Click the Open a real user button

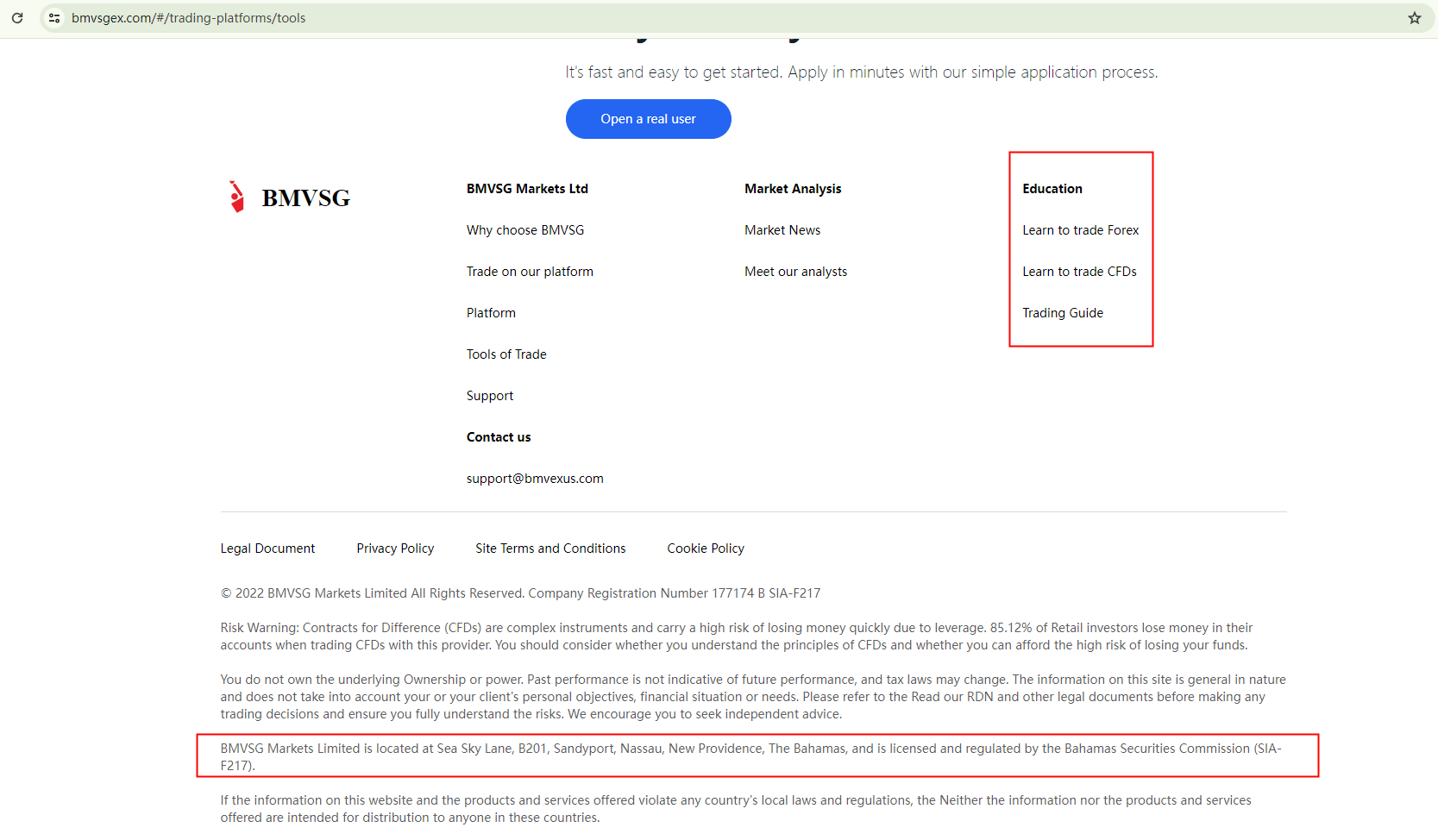649,119
